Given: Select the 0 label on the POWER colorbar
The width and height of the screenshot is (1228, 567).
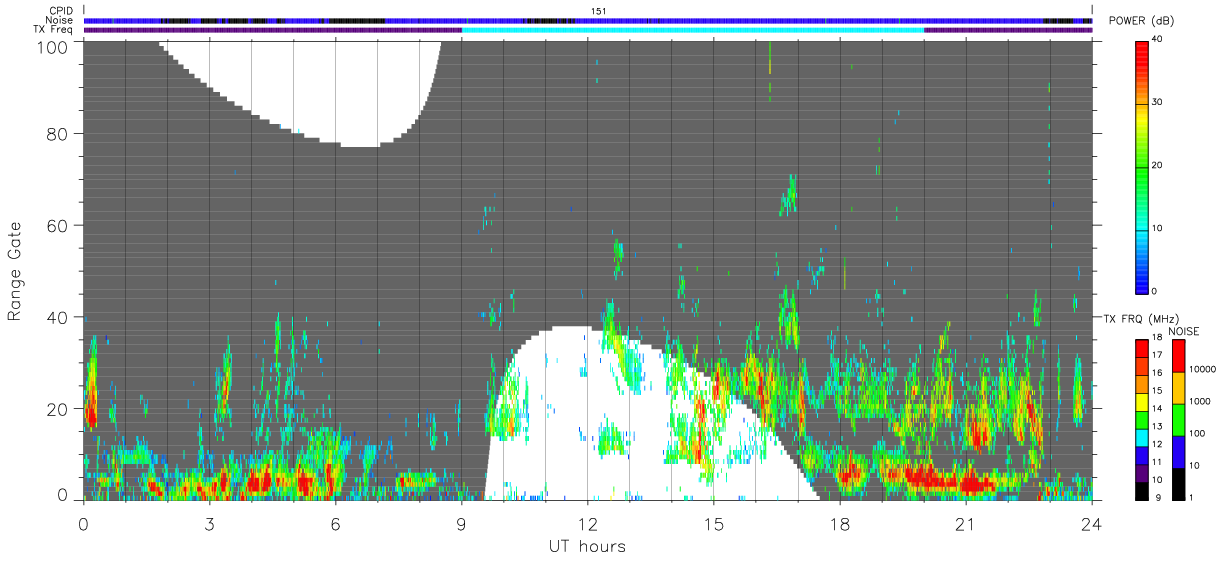Looking at the screenshot, I should pyautogui.click(x=1155, y=291).
